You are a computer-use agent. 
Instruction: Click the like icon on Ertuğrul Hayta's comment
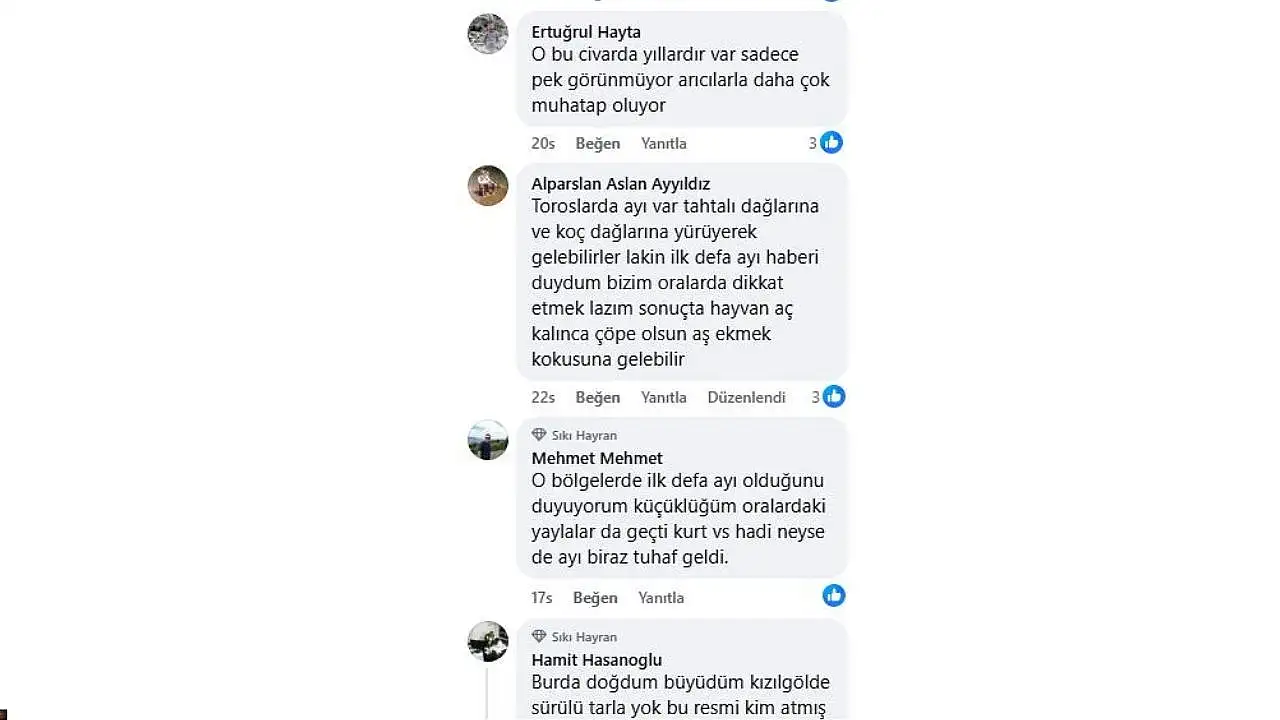coord(832,143)
